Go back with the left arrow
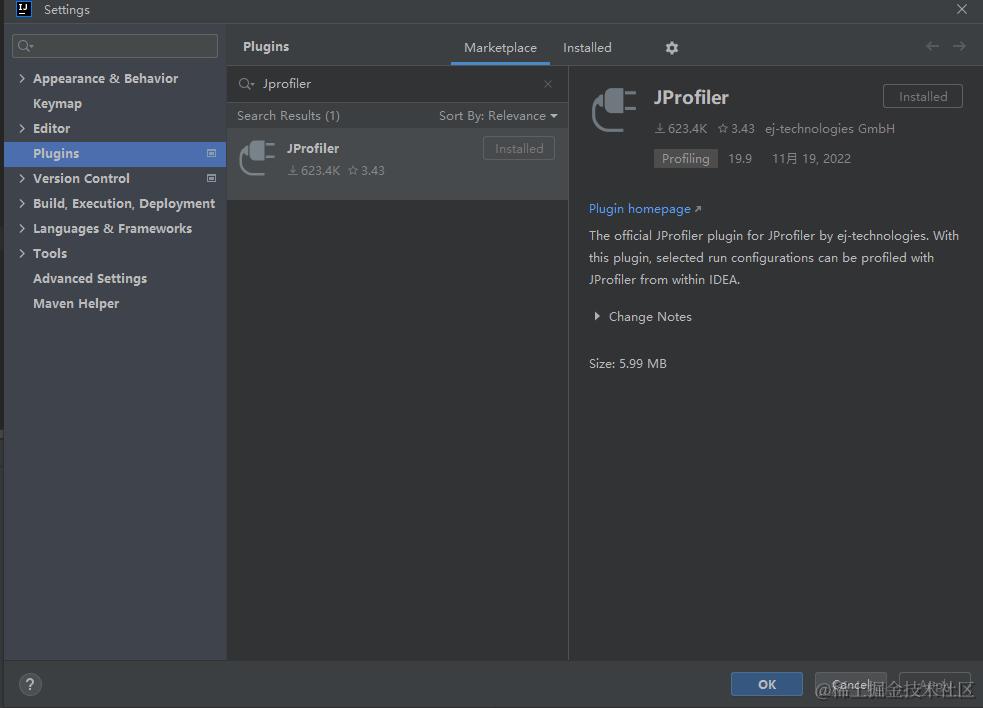Screen dimensions: 983x708 (932, 46)
